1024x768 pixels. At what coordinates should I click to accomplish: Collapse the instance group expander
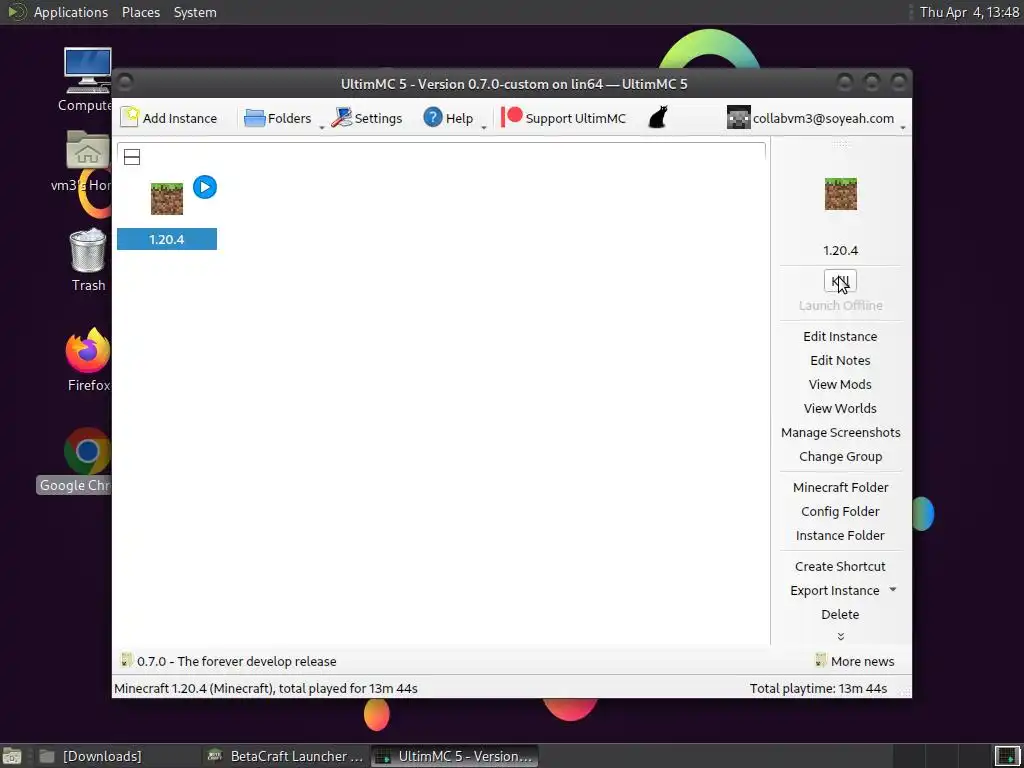[132, 157]
